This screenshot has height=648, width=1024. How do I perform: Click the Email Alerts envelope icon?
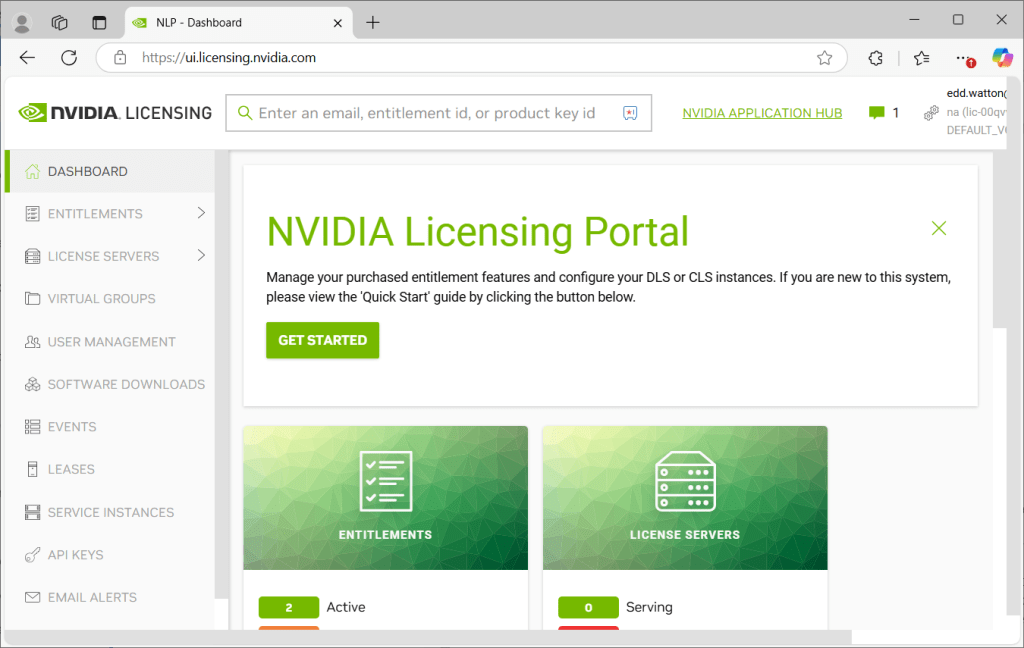click(x=32, y=598)
